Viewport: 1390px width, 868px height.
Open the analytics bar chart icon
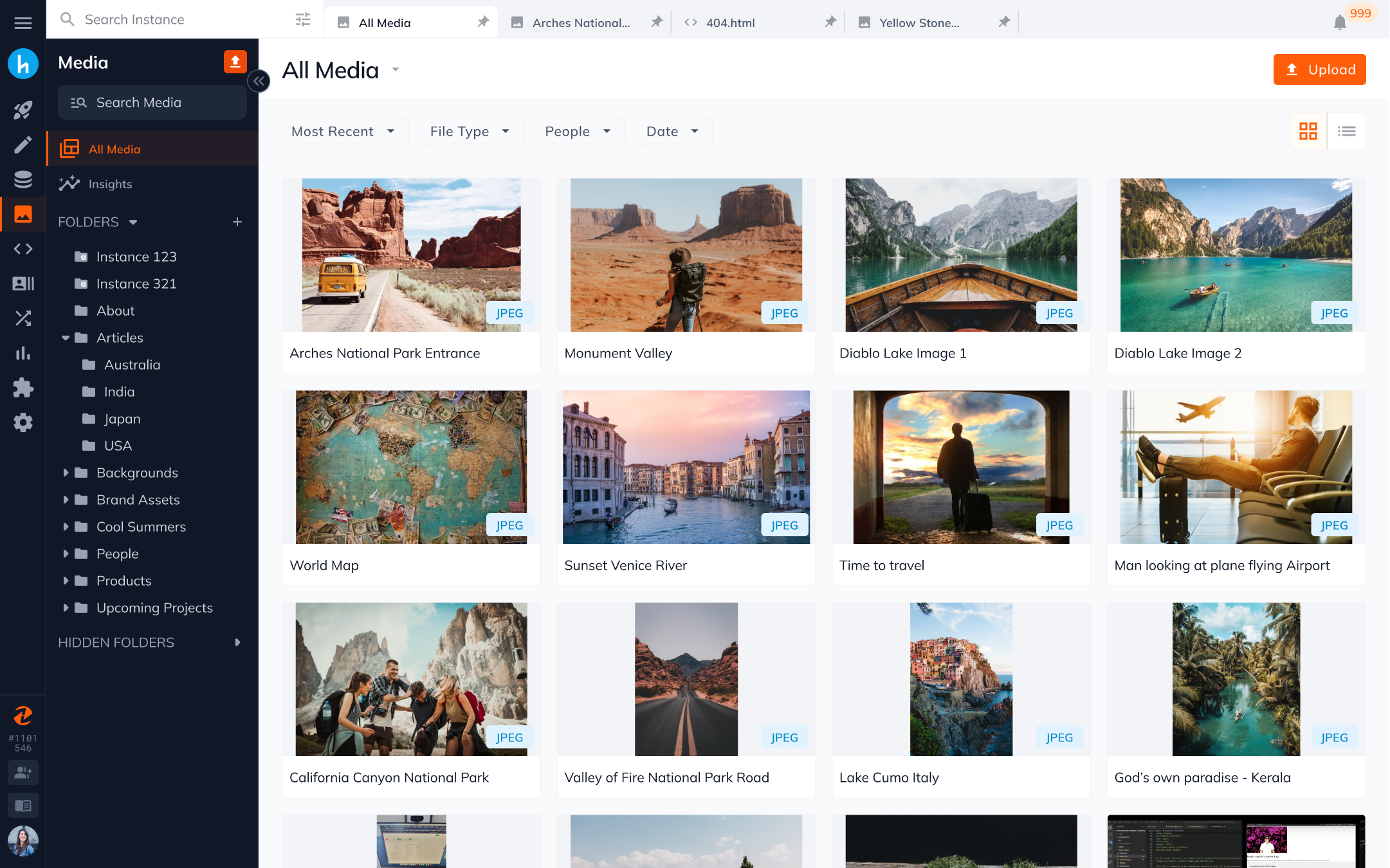[x=23, y=353]
